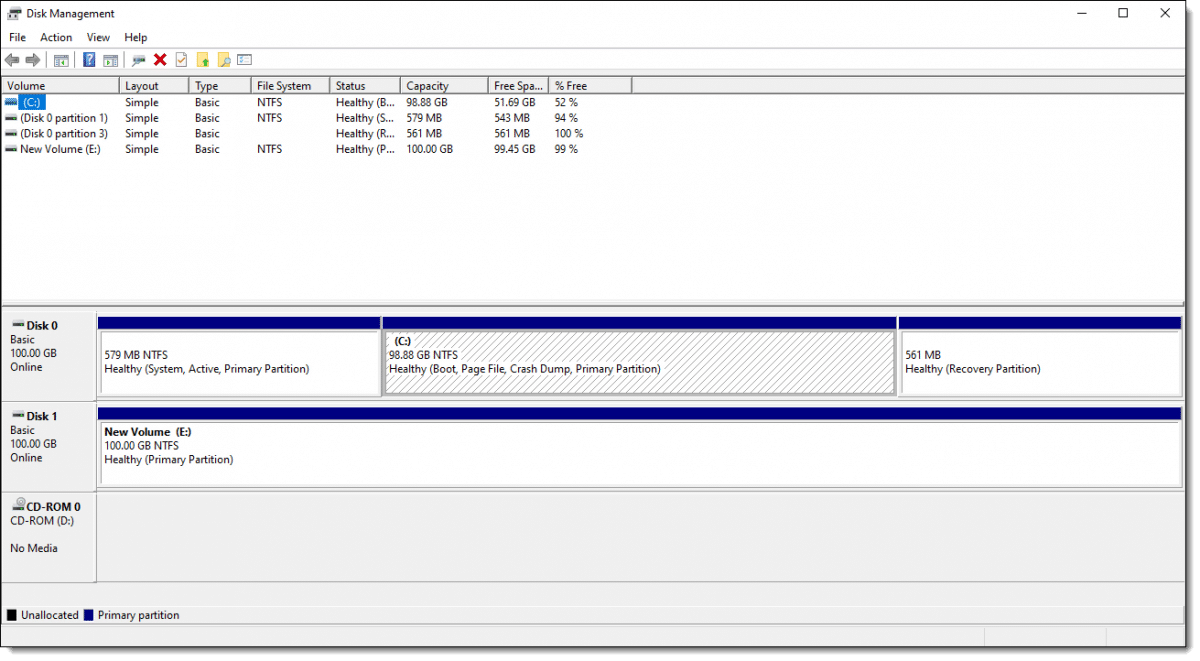Select the 561 MB Recovery Partition on Disk 0
The image size is (1200, 661).
click(x=1040, y=355)
